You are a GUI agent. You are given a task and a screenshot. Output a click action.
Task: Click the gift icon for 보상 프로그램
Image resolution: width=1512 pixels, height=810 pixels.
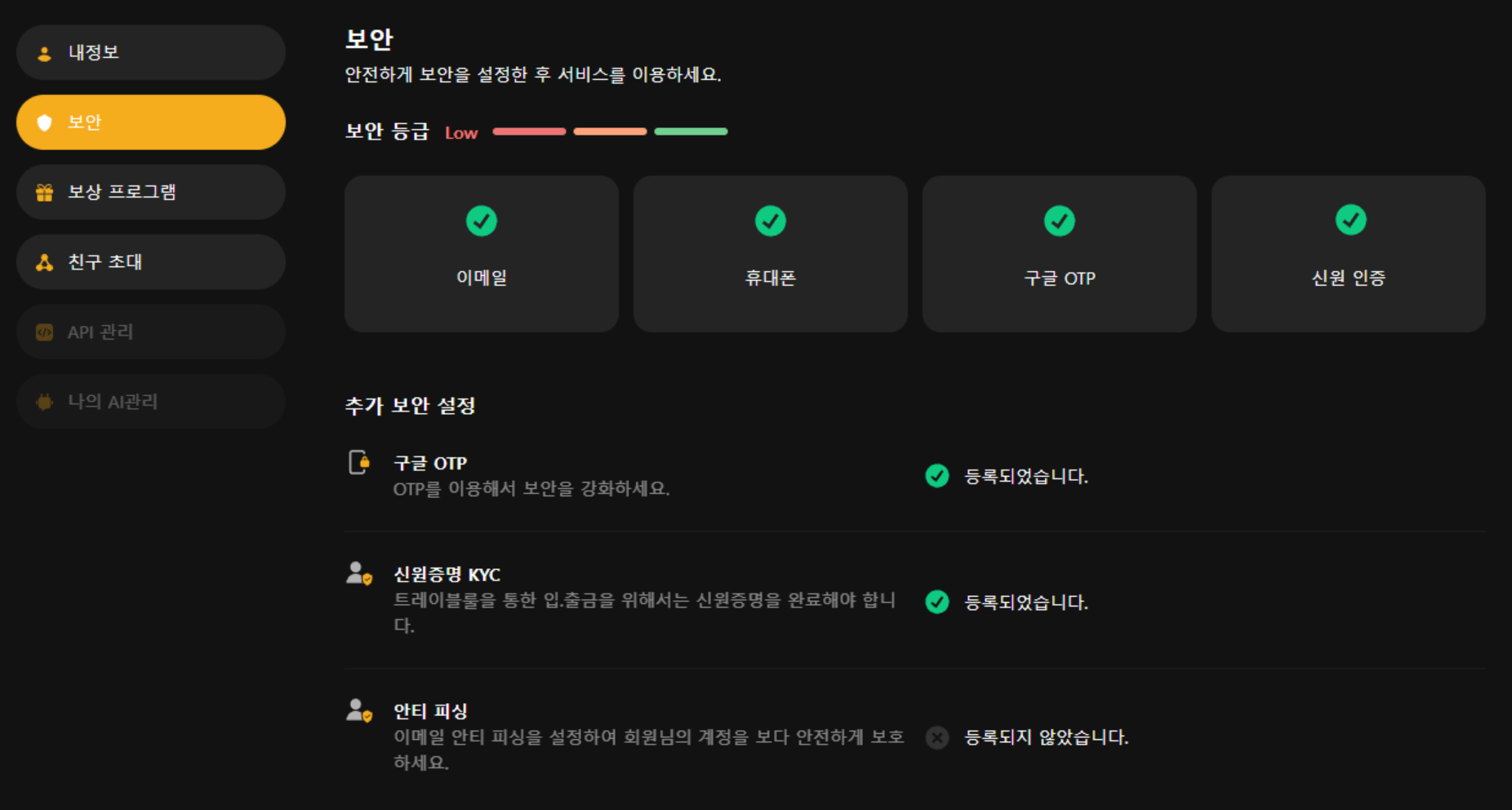(45, 193)
